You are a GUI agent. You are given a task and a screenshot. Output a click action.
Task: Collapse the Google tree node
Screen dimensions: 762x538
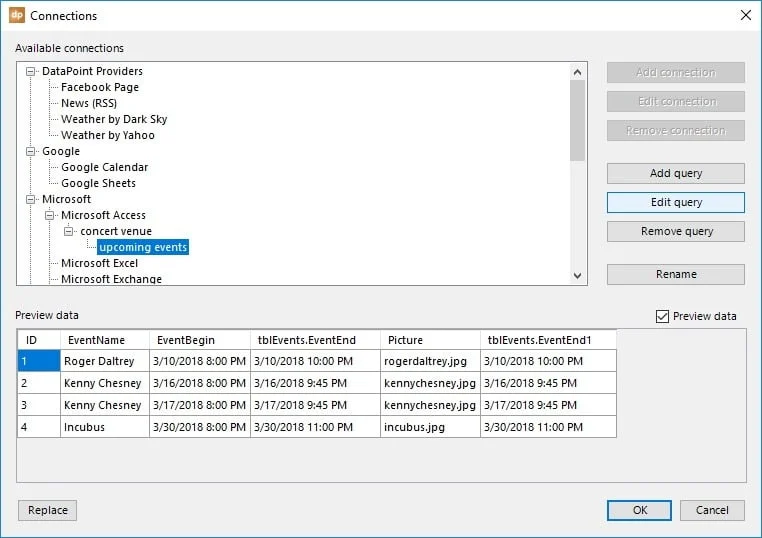31,151
